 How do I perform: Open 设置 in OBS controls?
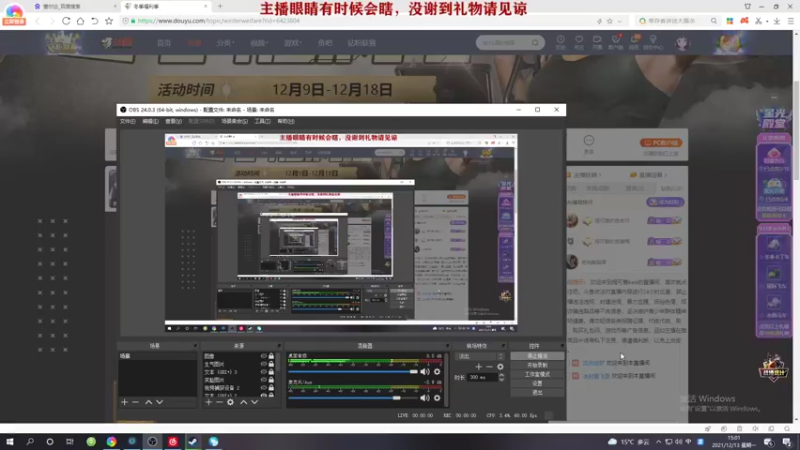pos(537,384)
